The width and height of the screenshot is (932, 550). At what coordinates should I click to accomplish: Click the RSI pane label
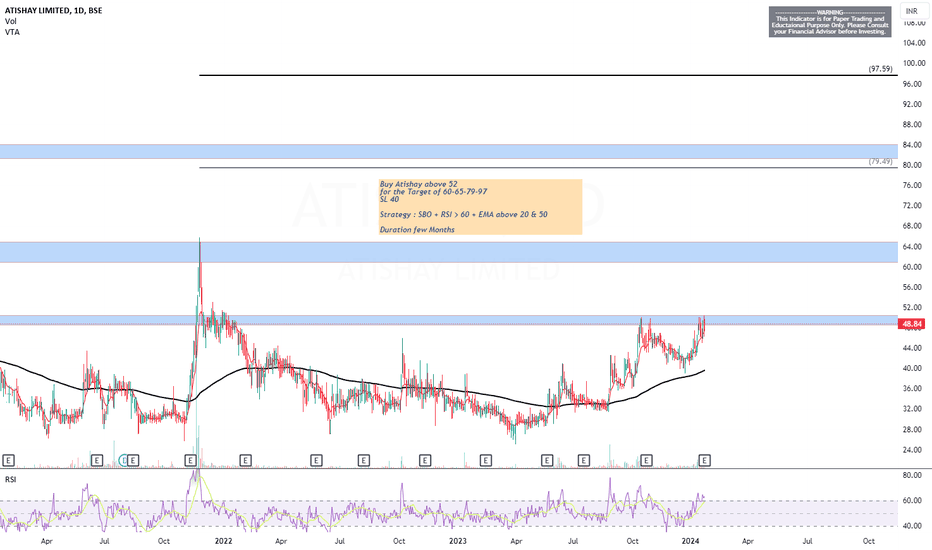[x=11, y=479]
